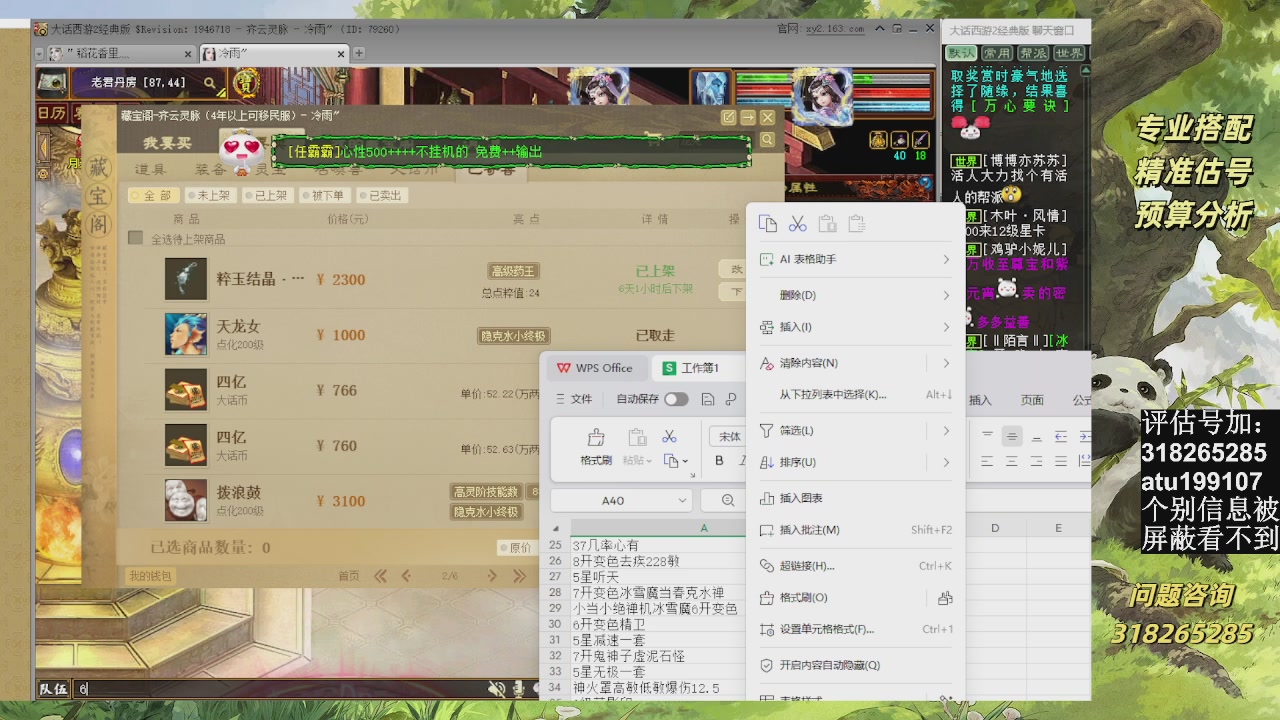Click the search magnifier next to 老君丹房
Screen dimensions: 1280x720
click(210, 83)
